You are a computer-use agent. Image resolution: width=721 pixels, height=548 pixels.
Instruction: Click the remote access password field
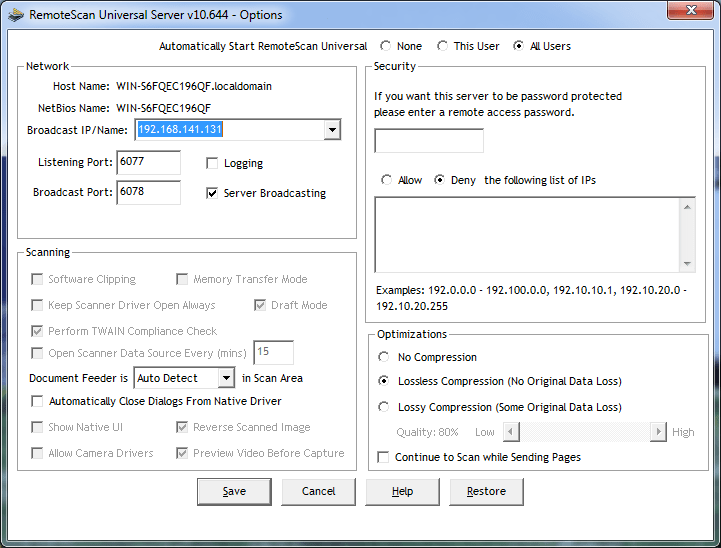pos(428,141)
